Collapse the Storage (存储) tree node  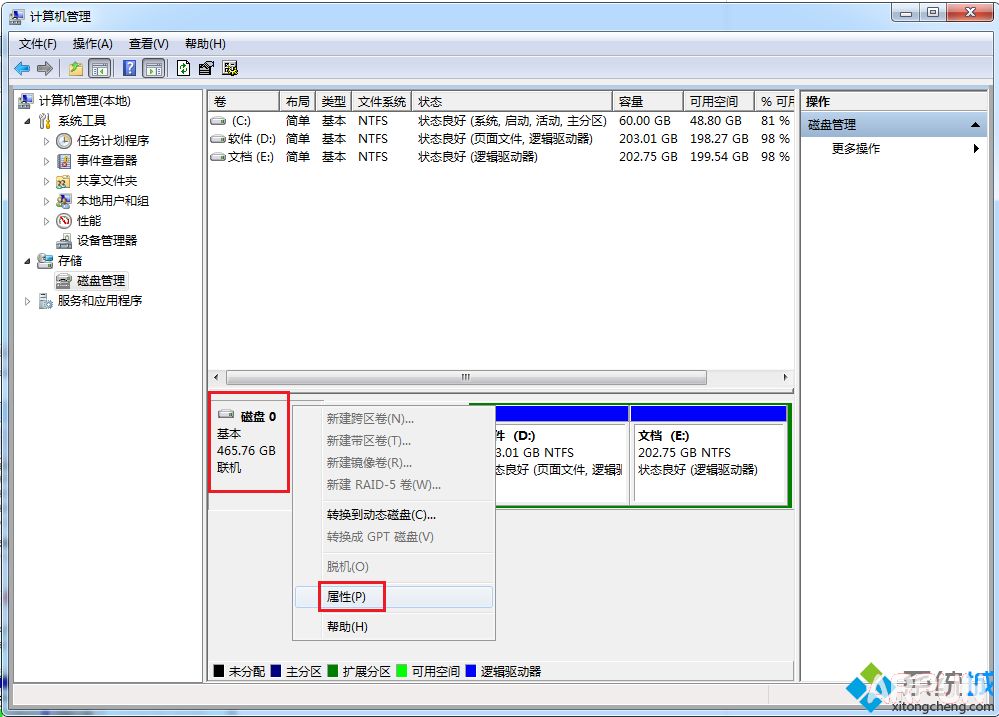point(28,261)
